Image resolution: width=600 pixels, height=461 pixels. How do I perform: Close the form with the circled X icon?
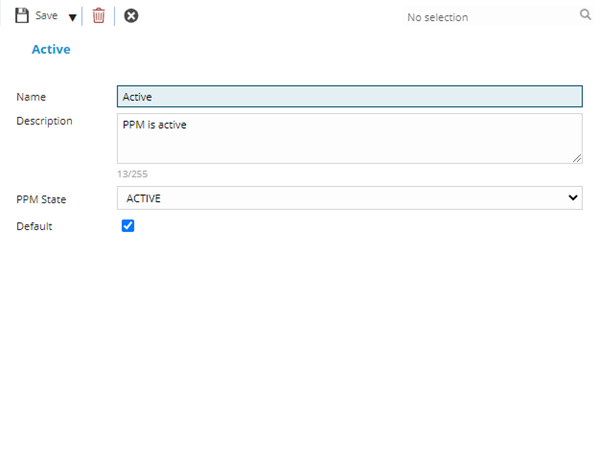click(x=131, y=16)
